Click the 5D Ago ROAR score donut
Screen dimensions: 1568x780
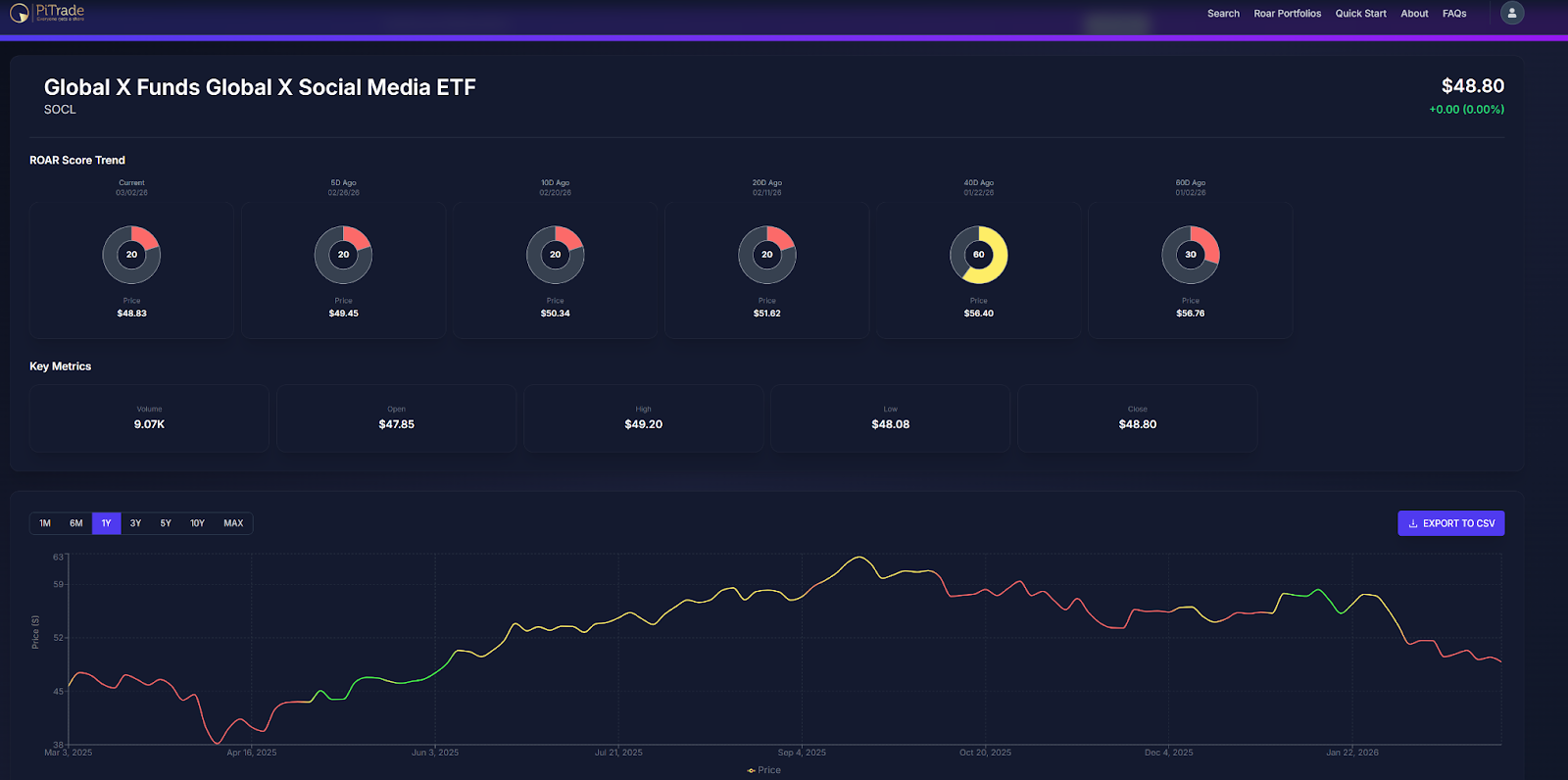343,255
